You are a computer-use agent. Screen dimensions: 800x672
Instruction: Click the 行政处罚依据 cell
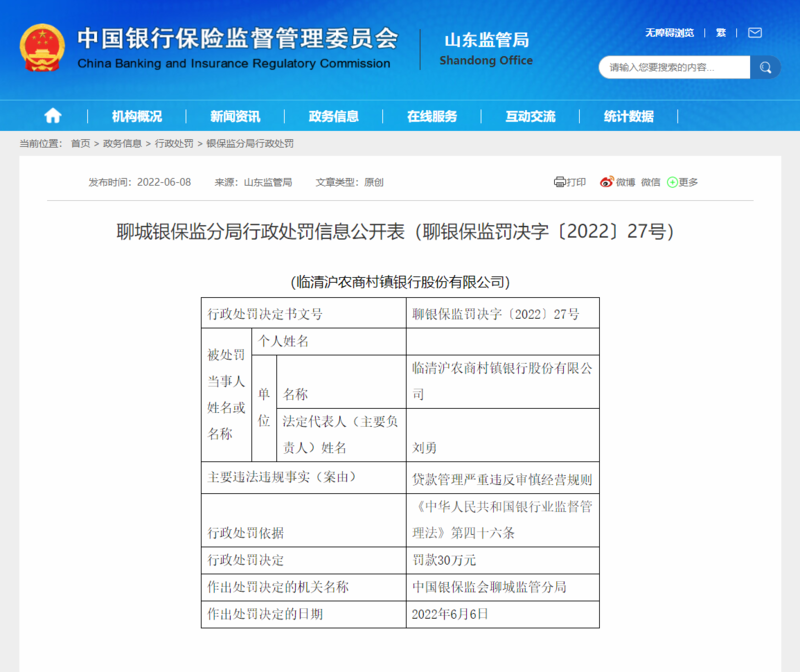(x=304, y=520)
